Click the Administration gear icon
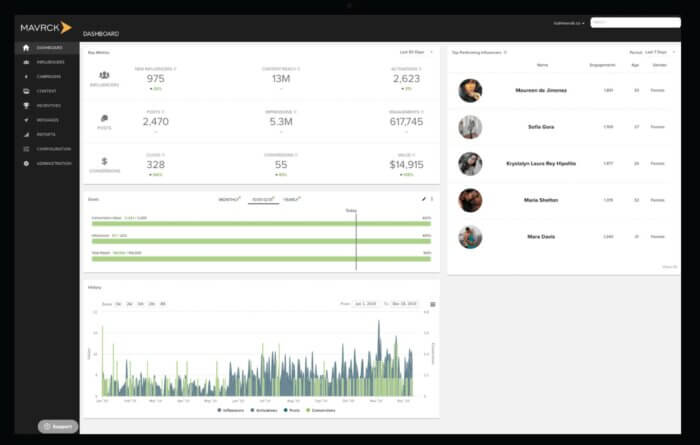Image resolution: width=700 pixels, height=445 pixels. tap(26, 163)
